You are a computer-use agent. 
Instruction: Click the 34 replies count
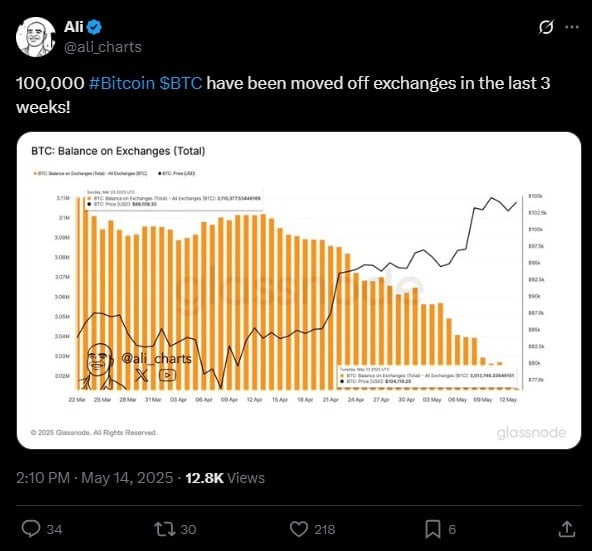54,529
